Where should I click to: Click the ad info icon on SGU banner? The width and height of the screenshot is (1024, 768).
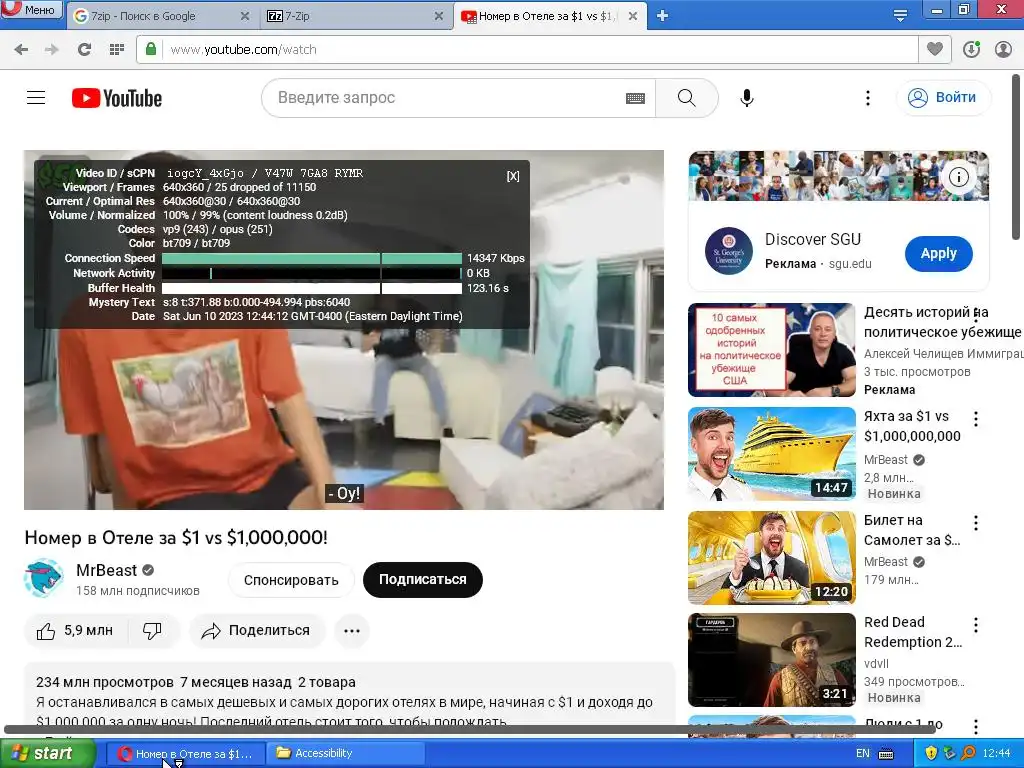[x=959, y=177]
